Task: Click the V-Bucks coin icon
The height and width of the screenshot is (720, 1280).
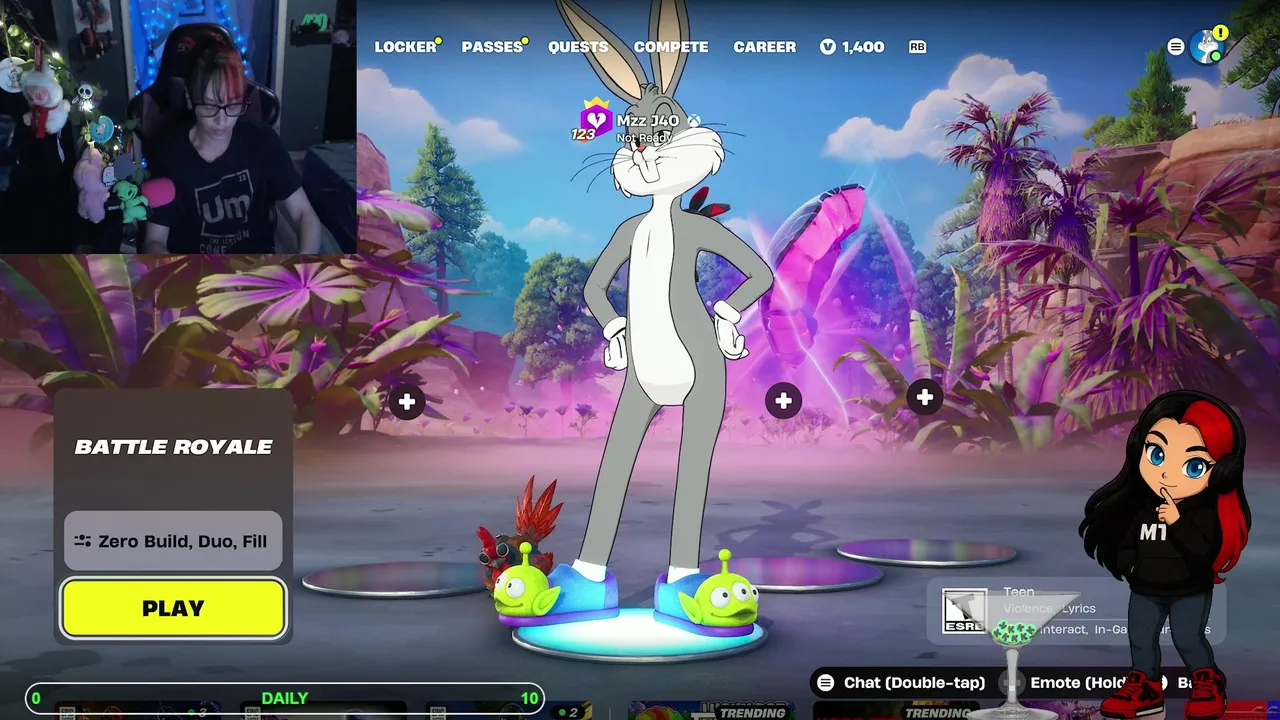Action: coord(827,47)
